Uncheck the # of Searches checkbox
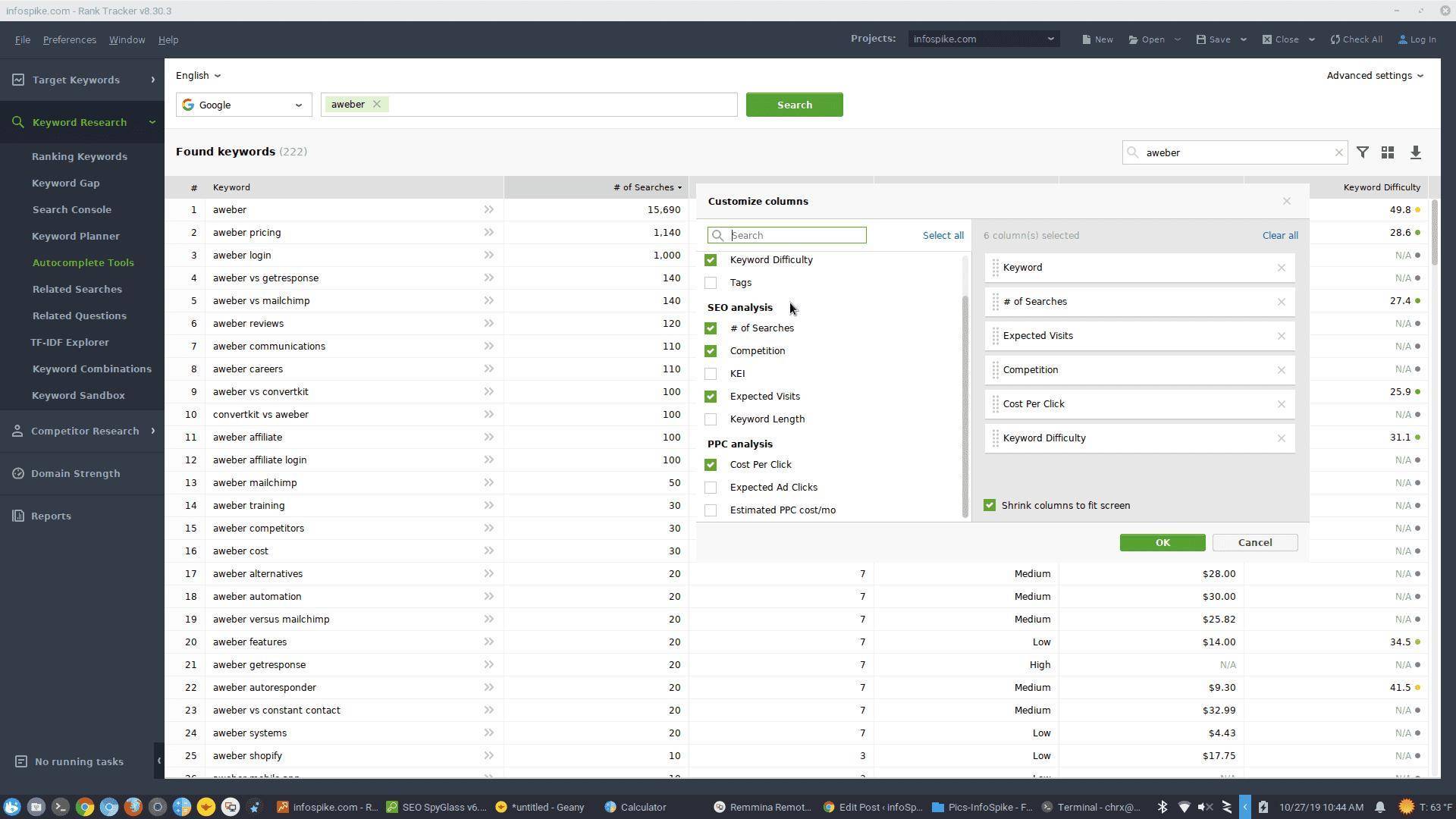 pos(711,328)
